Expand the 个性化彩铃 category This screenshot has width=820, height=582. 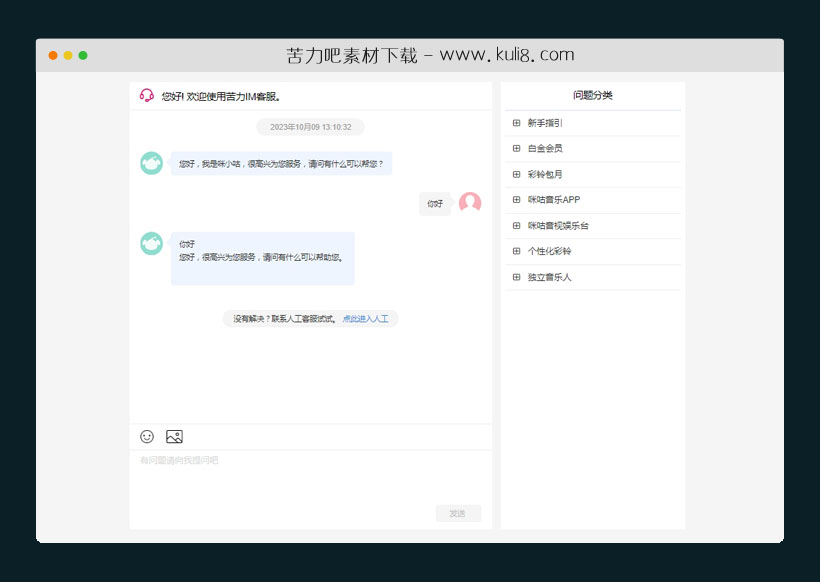click(546, 251)
